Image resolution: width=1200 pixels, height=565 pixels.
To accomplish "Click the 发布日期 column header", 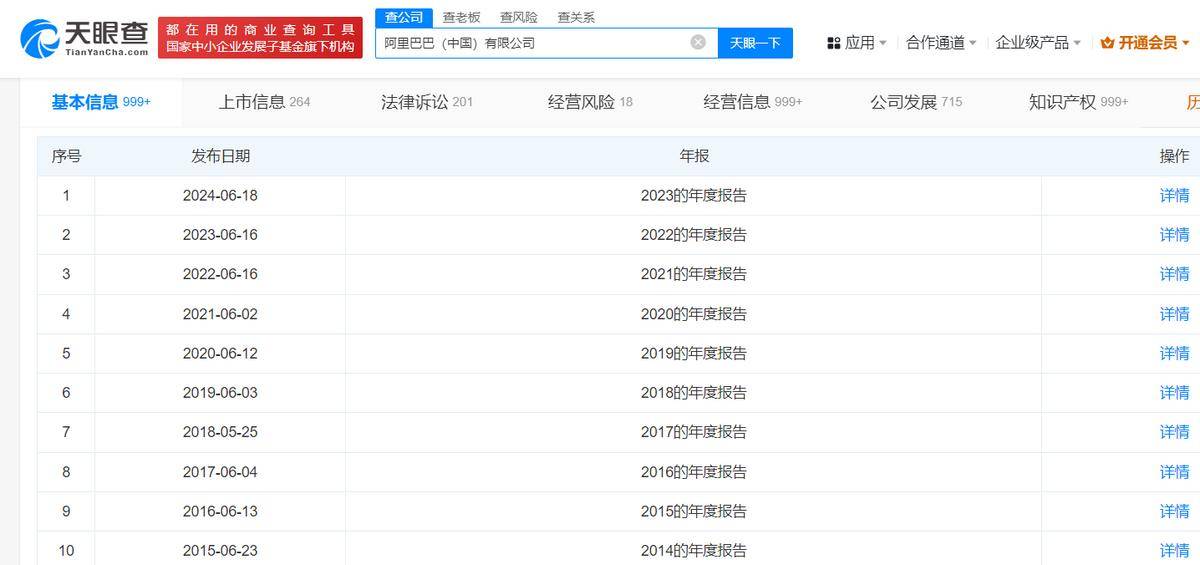I will (220, 156).
